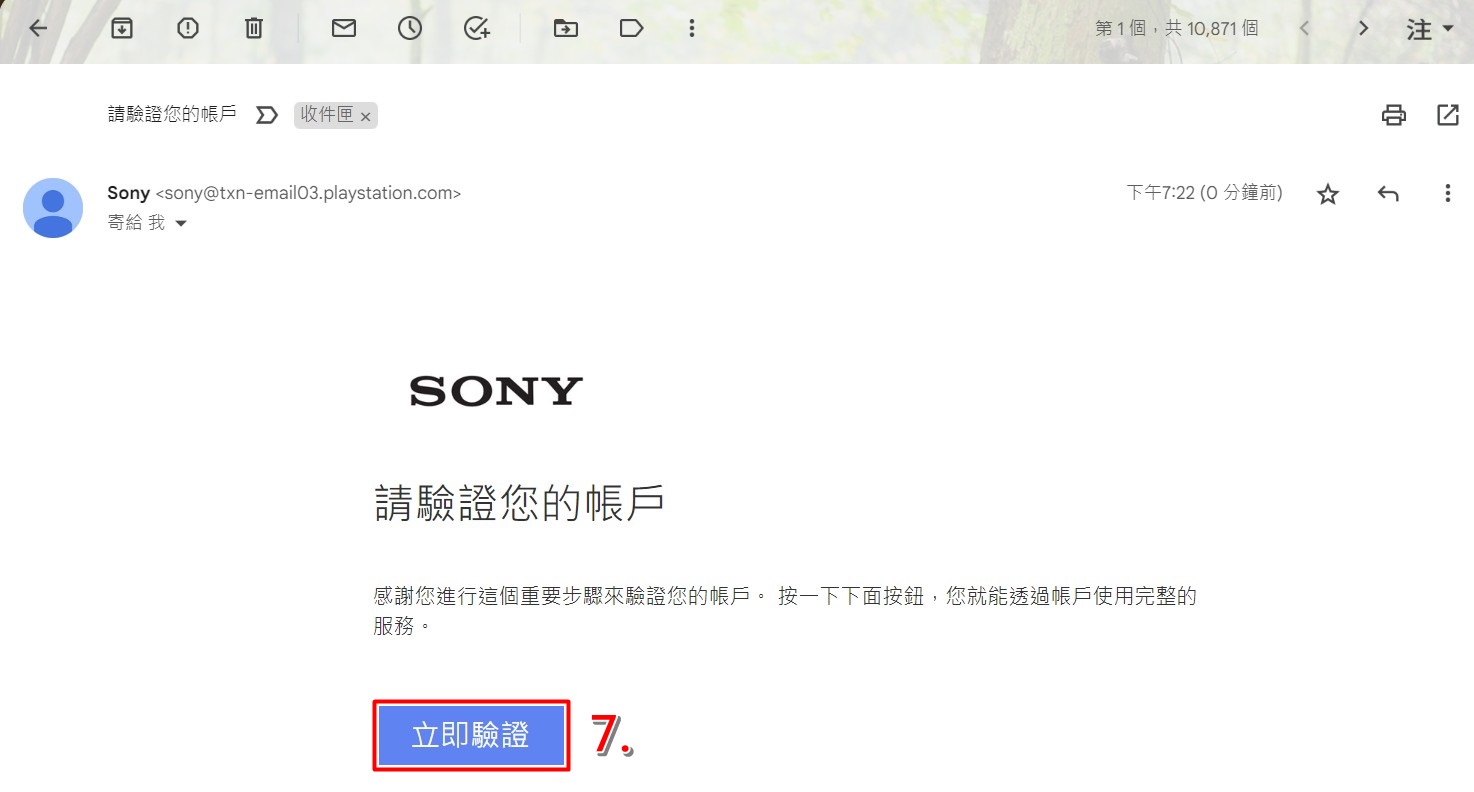This screenshot has height=792, width=1474.
Task: Add this email to Tasks
Action: point(477,28)
